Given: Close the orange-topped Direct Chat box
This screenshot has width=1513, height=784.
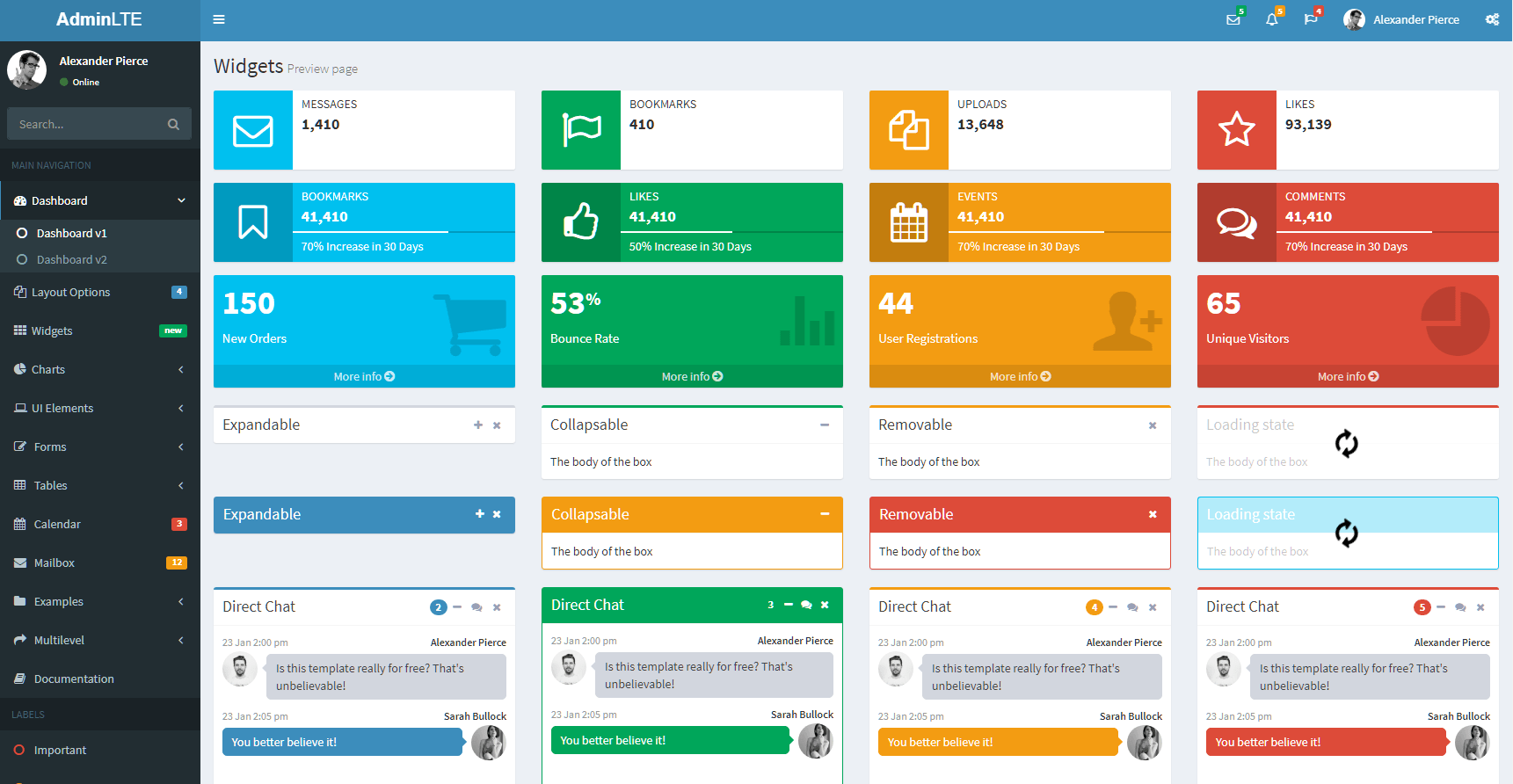Looking at the screenshot, I should tap(1153, 607).
